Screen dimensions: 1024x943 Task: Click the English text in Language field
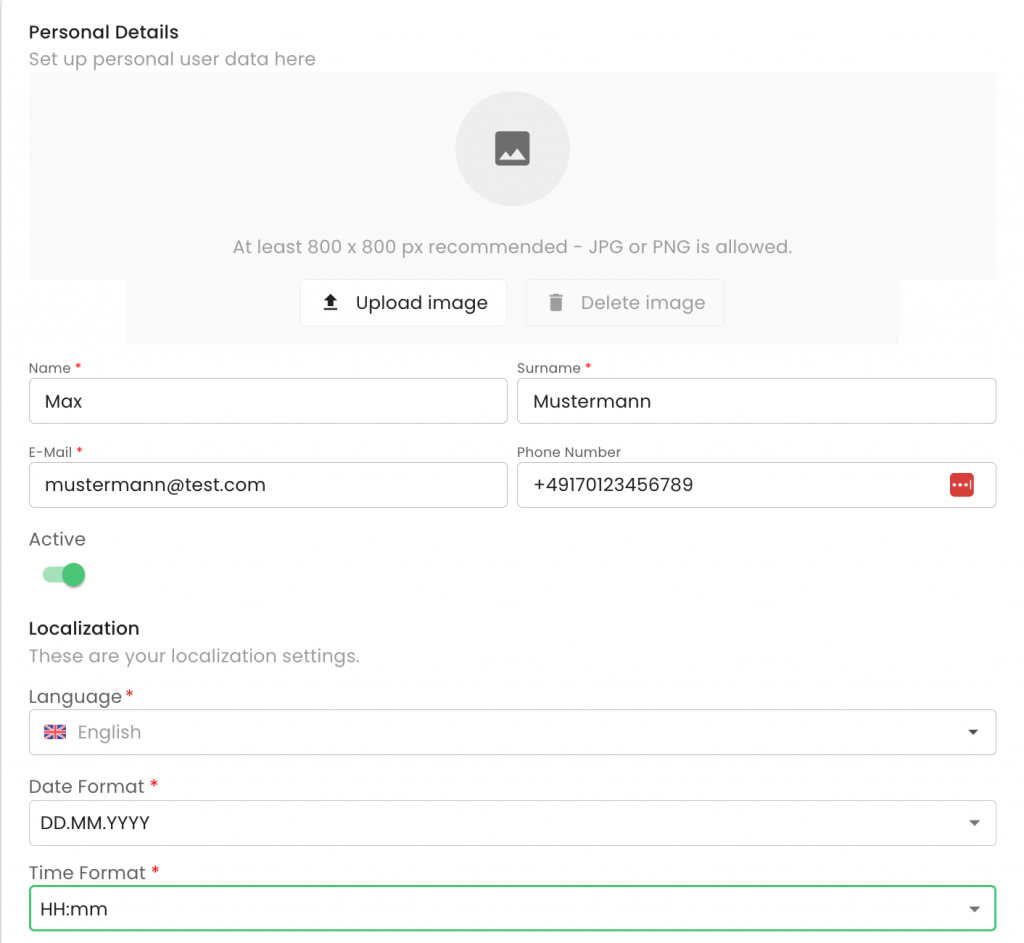(109, 732)
